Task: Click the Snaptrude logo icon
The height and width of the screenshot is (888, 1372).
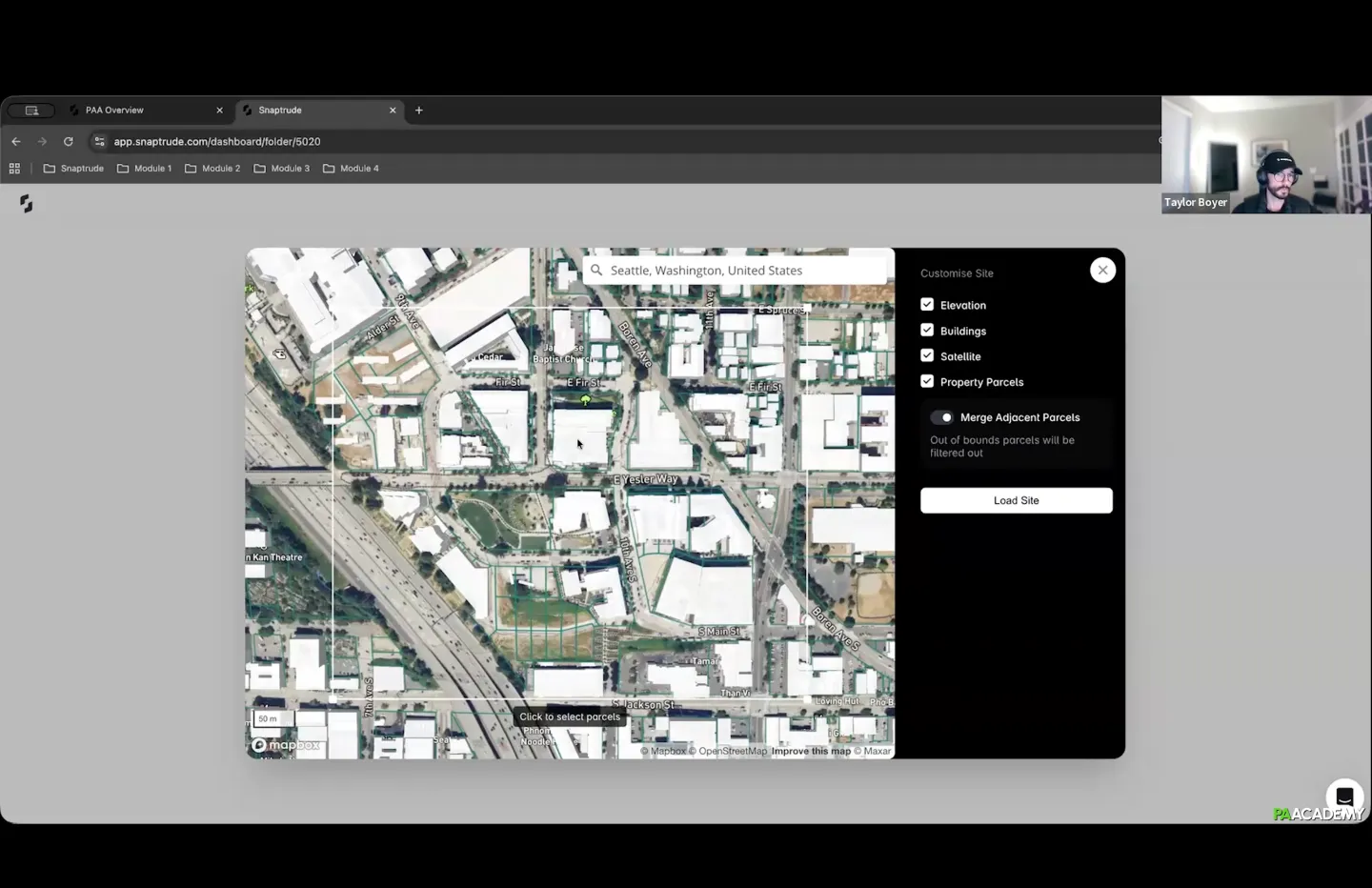Action: [x=26, y=204]
